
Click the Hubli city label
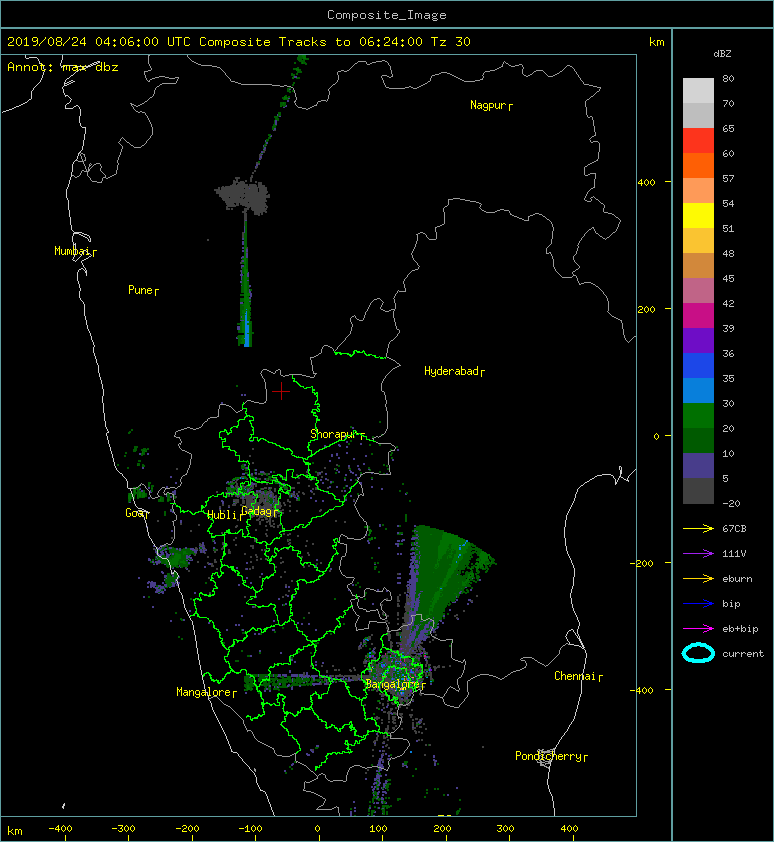tap(222, 515)
